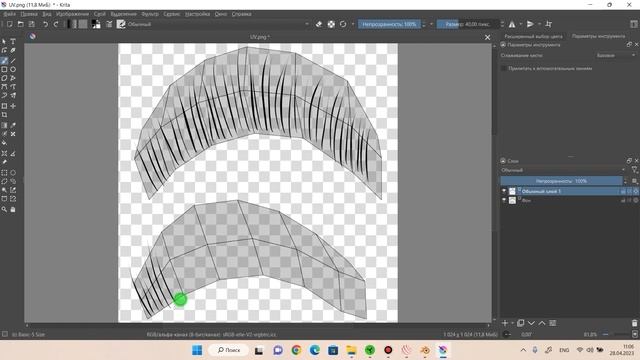Delete the selected layer with trash icon
Viewport: 640px width, 360px height.
[x=634, y=323]
